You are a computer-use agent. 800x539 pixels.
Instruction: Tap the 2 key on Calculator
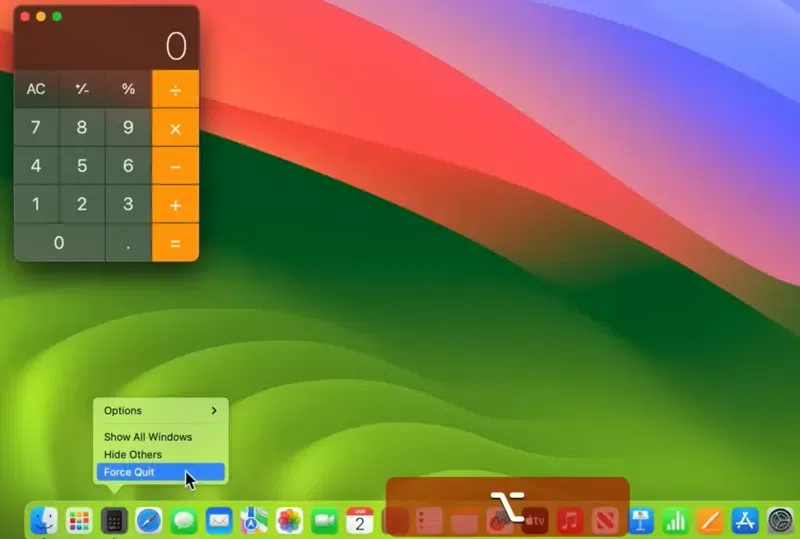click(82, 204)
